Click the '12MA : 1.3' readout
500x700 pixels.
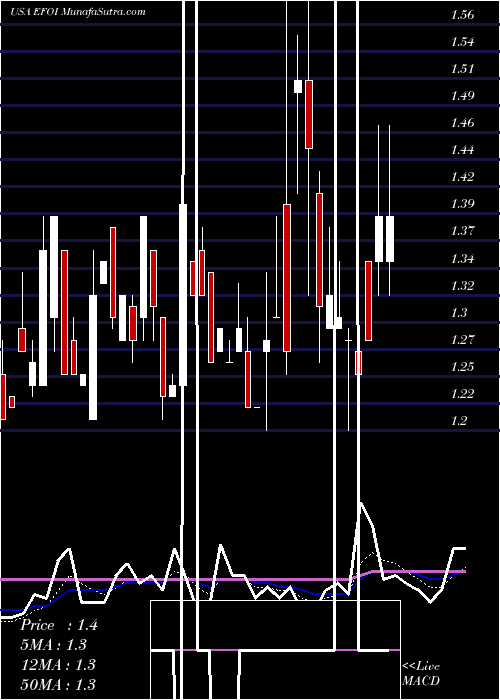coord(58,665)
